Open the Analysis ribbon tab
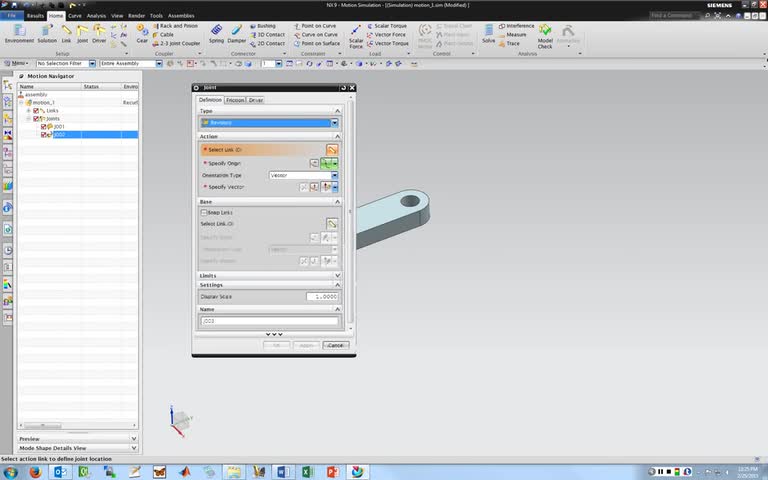The width and height of the screenshot is (768, 480). [x=96, y=16]
